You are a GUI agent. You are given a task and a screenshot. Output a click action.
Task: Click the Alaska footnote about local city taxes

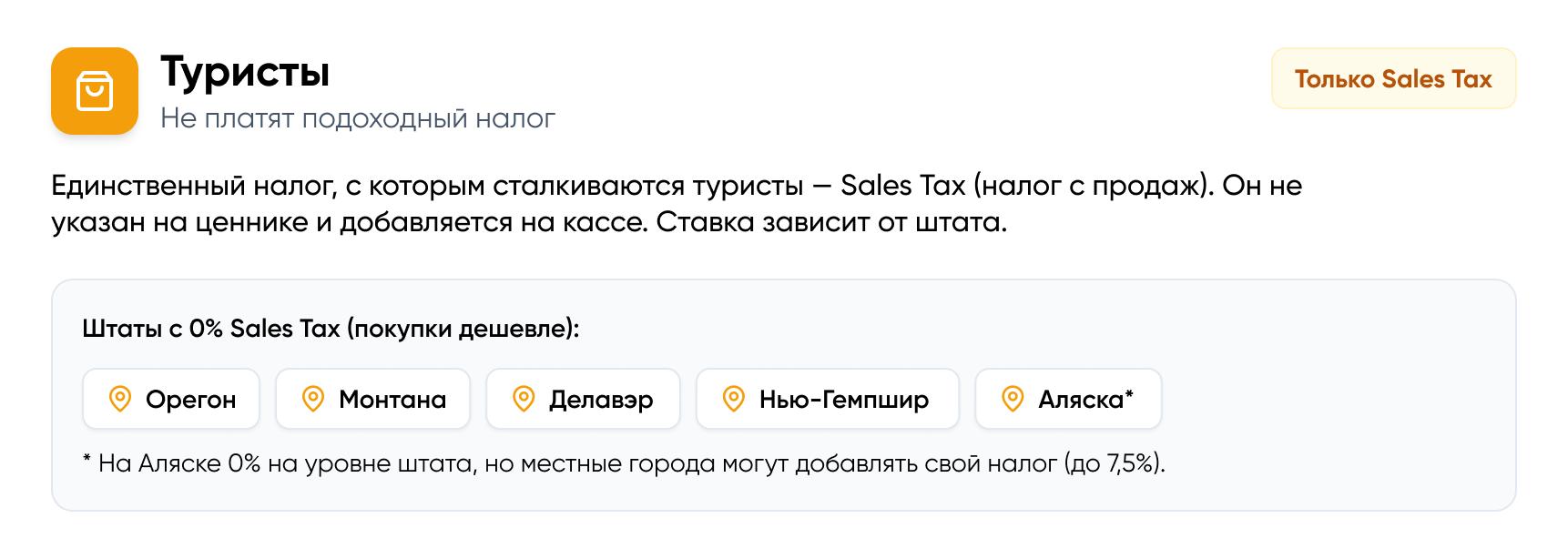tap(623, 463)
